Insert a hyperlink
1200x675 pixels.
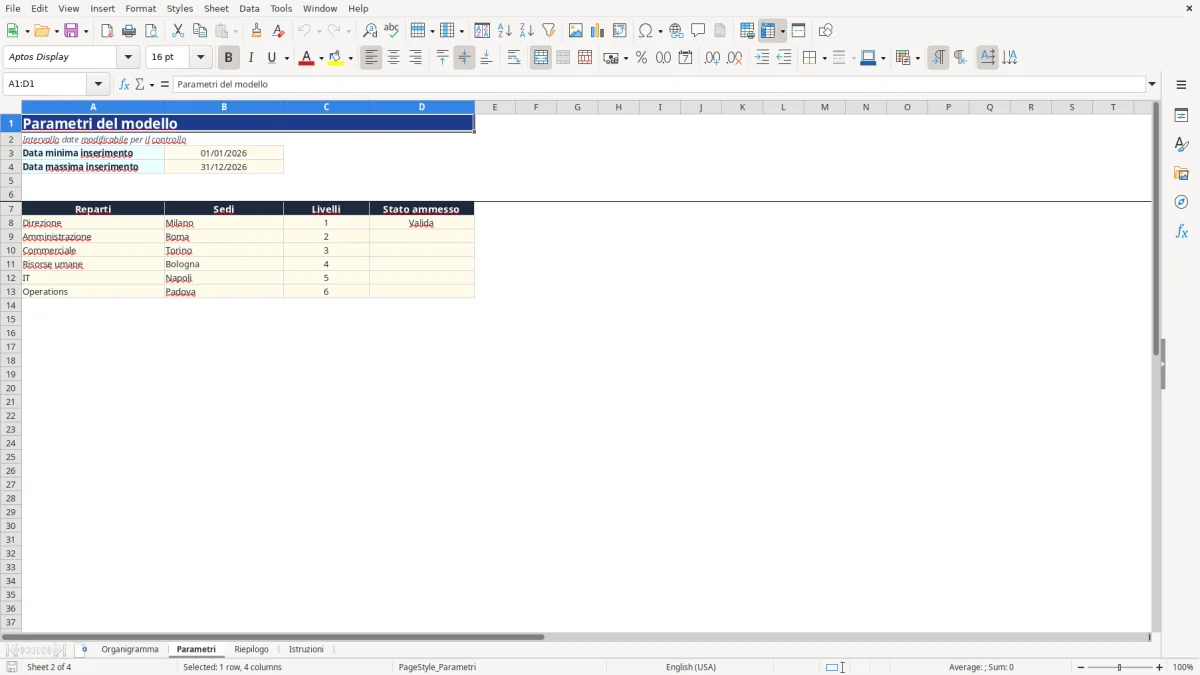coord(676,31)
